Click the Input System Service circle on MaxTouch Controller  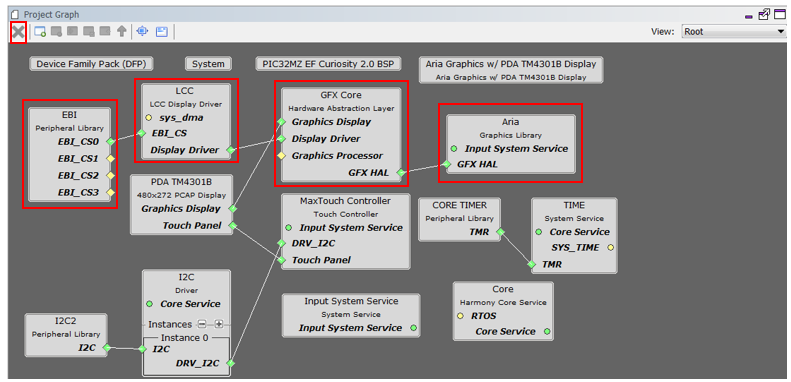[289, 228]
